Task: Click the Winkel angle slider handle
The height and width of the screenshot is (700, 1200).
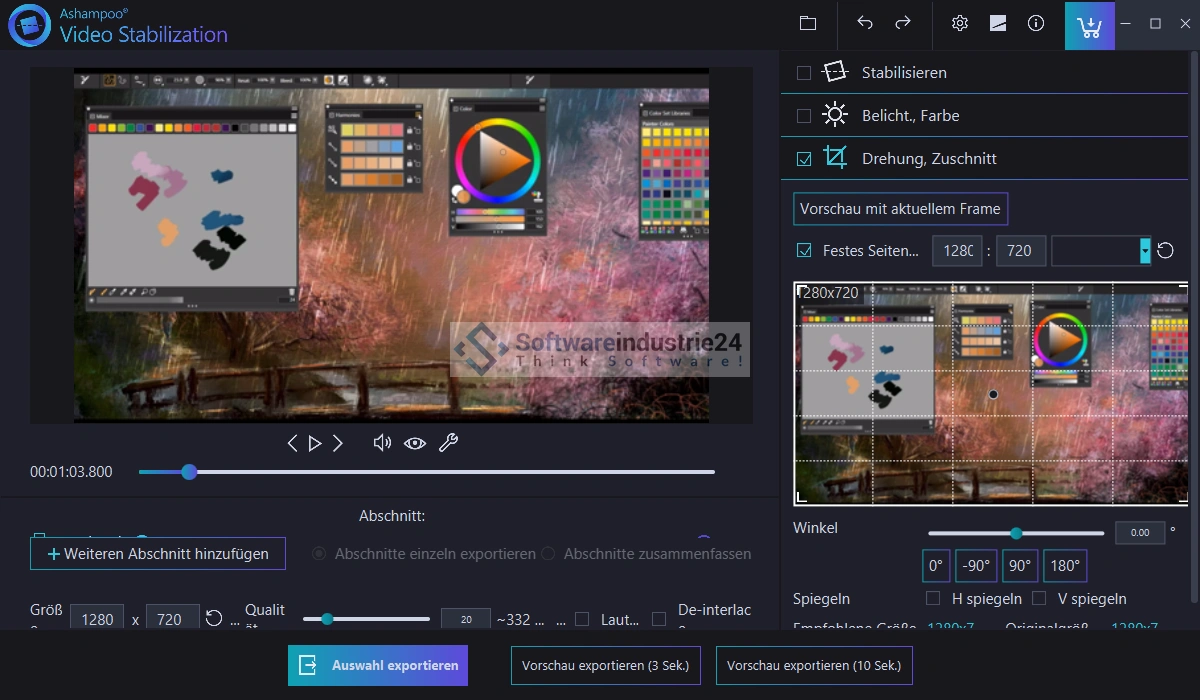Action: coord(1016,533)
